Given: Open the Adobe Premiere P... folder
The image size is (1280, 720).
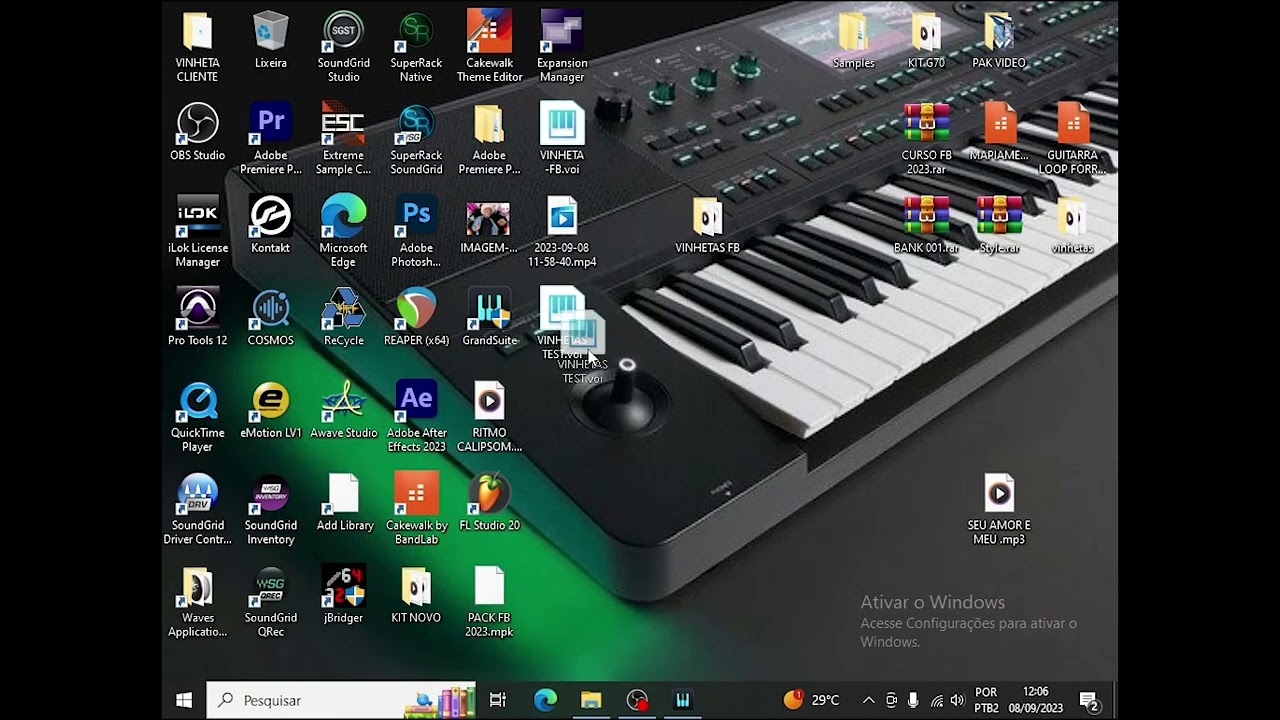Looking at the screenshot, I should click(x=489, y=139).
